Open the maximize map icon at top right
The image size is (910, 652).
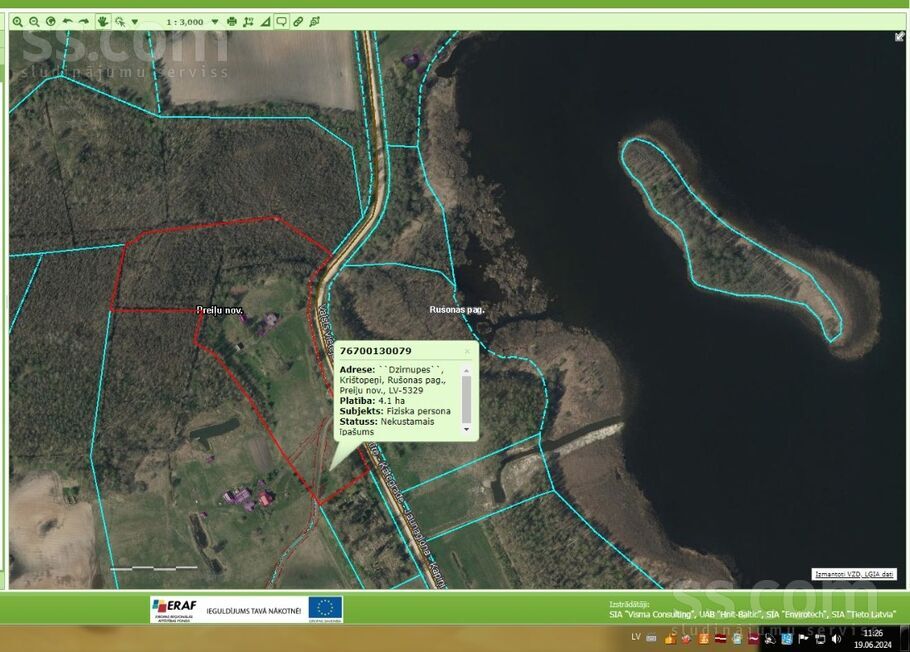(899, 37)
